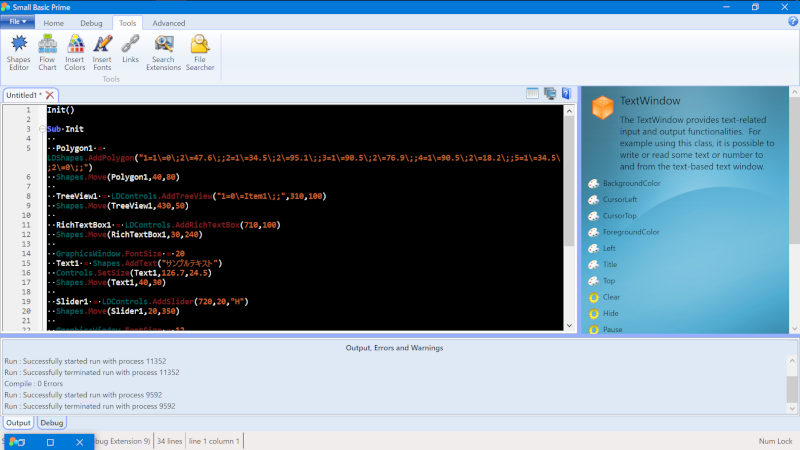Place cursor in Init() code line 1
Screen dimensions: 800x450
[x=61, y=110]
